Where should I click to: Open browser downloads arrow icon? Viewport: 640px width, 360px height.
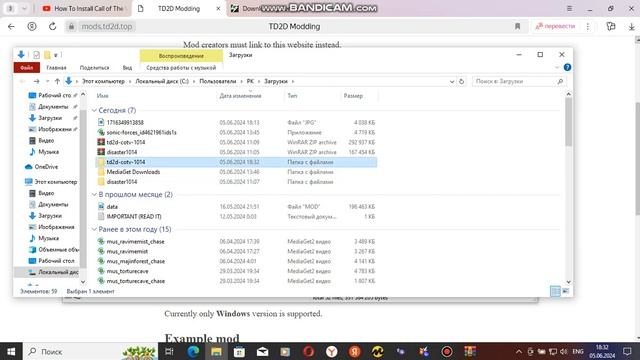(x=631, y=27)
